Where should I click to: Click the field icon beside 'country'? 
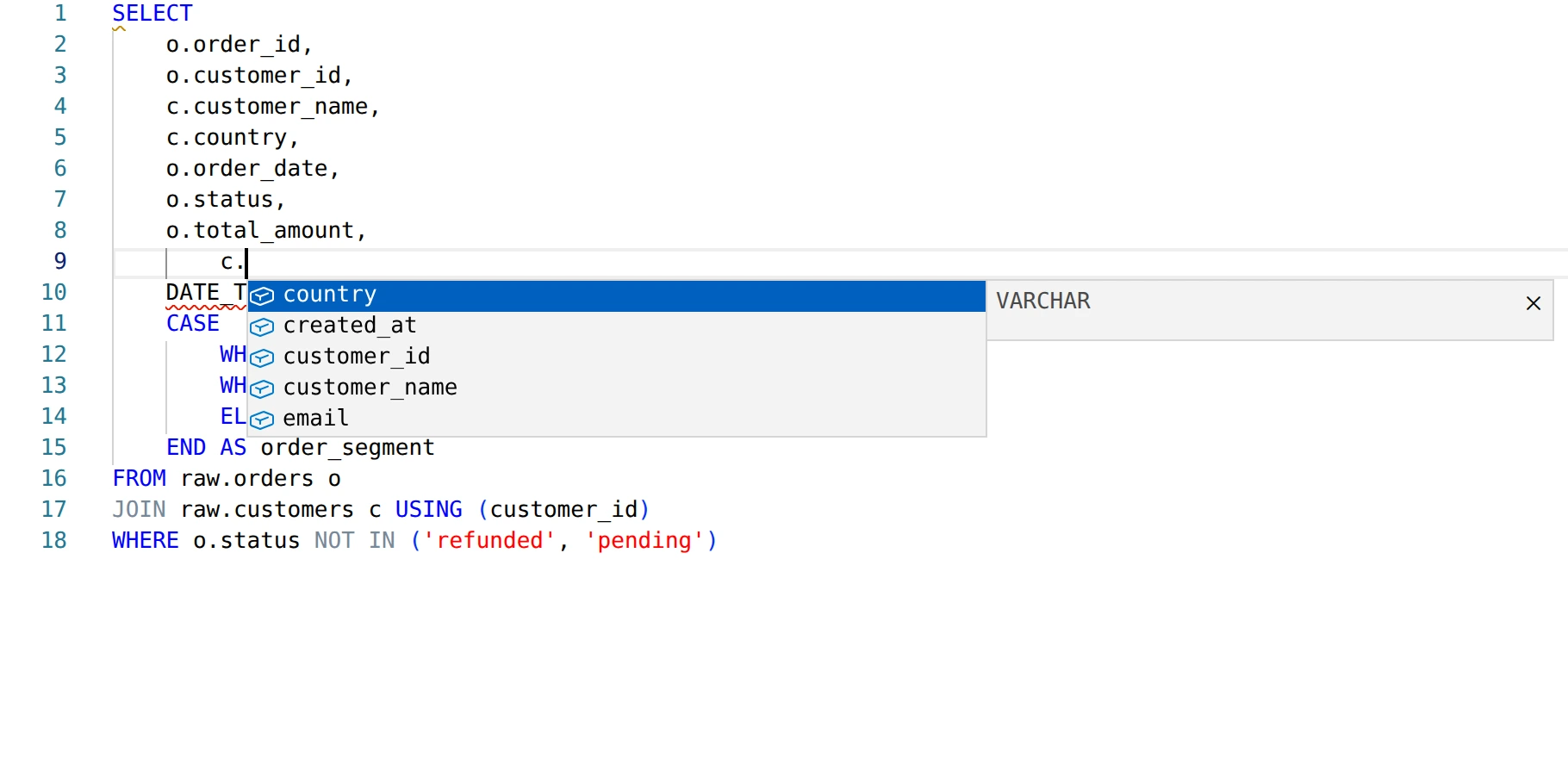(262, 296)
